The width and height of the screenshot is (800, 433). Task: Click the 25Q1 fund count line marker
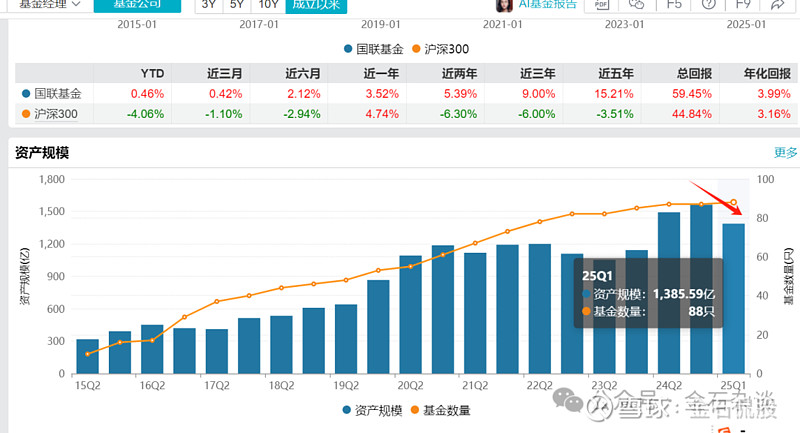(734, 202)
